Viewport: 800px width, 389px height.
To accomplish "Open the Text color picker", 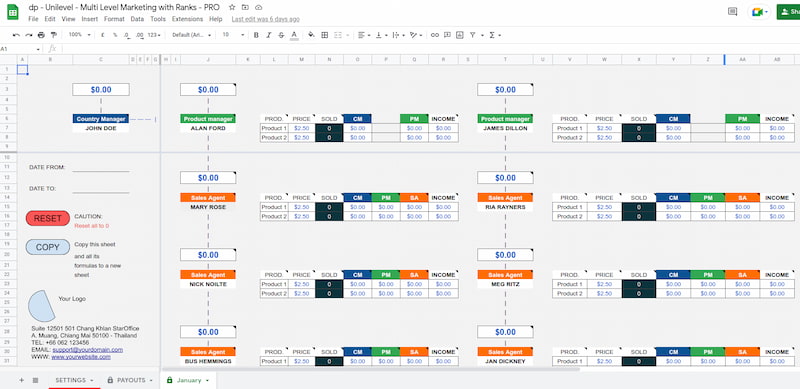I will (294, 35).
